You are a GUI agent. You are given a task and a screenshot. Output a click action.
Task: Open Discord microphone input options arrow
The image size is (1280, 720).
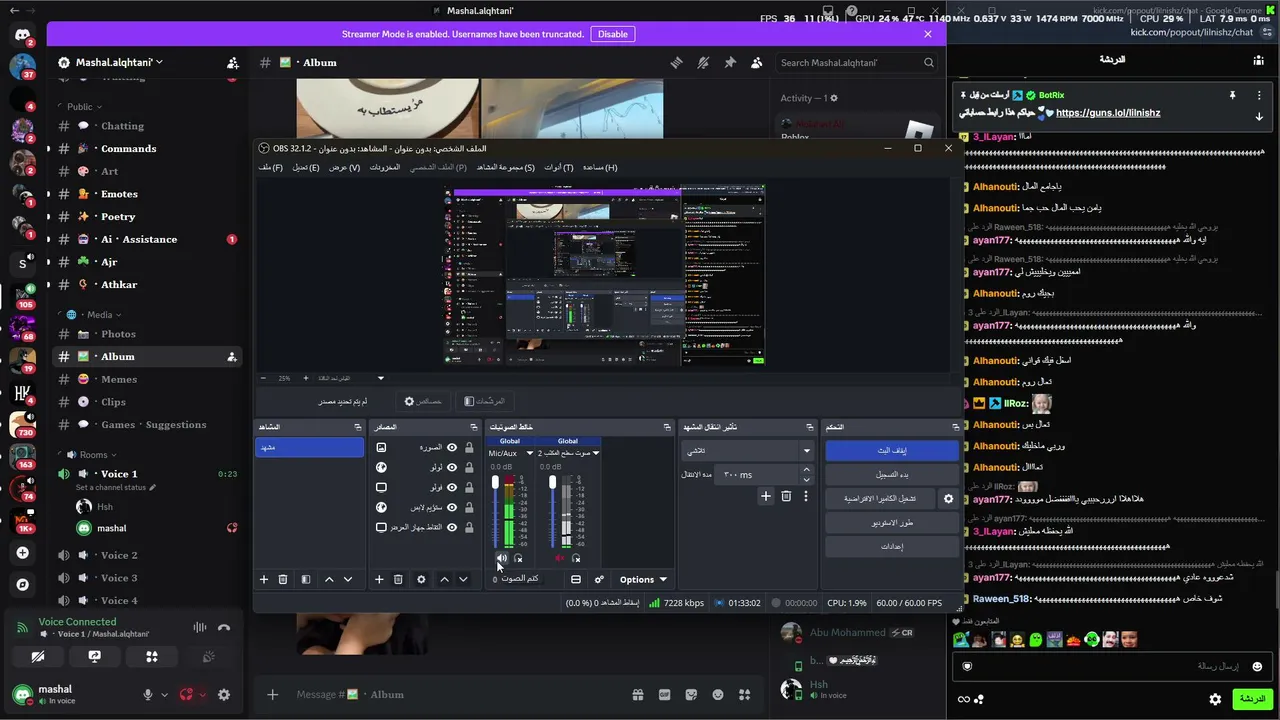[x=164, y=695]
